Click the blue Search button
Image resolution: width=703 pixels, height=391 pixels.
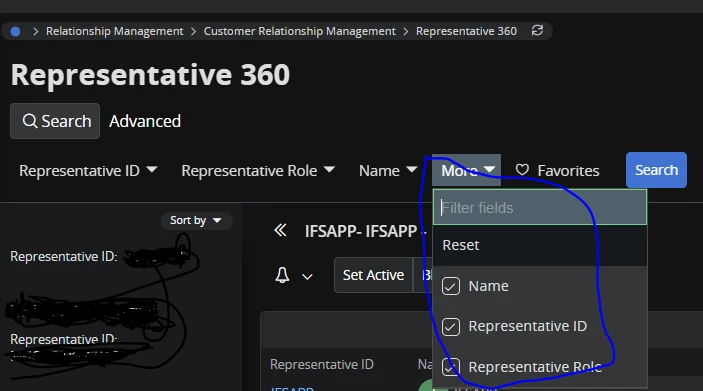(x=656, y=170)
